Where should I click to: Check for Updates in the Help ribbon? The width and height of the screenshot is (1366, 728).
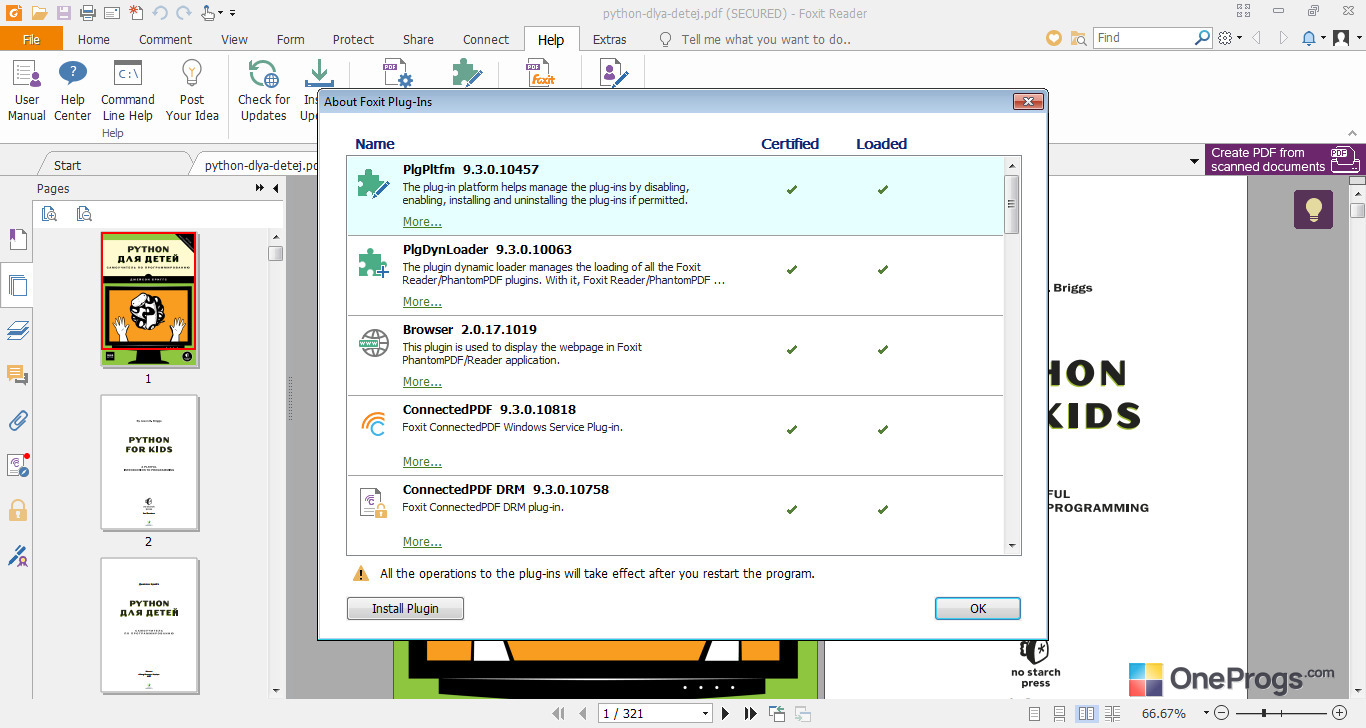[x=264, y=90]
